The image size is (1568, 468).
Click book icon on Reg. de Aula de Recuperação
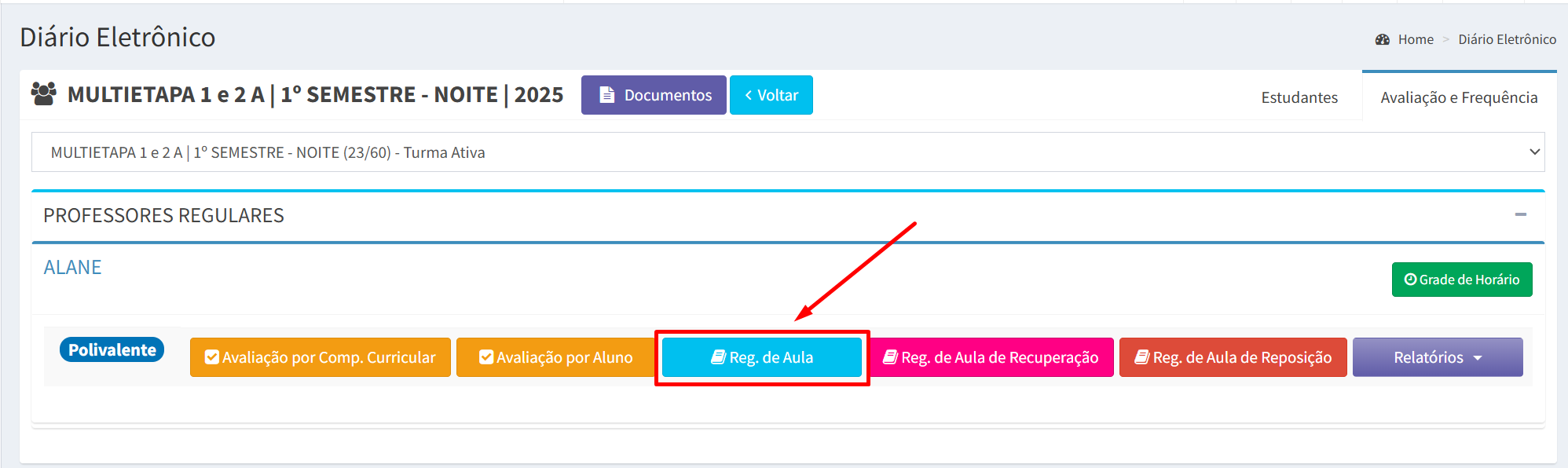[x=890, y=357]
